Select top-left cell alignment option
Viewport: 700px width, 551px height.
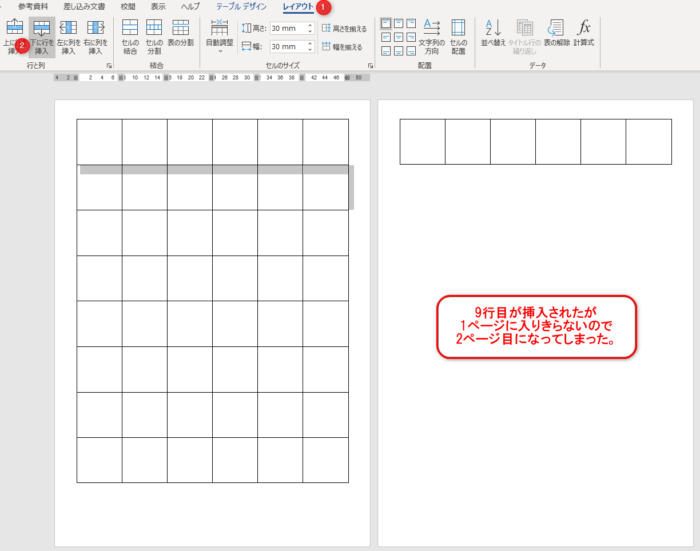tap(386, 24)
